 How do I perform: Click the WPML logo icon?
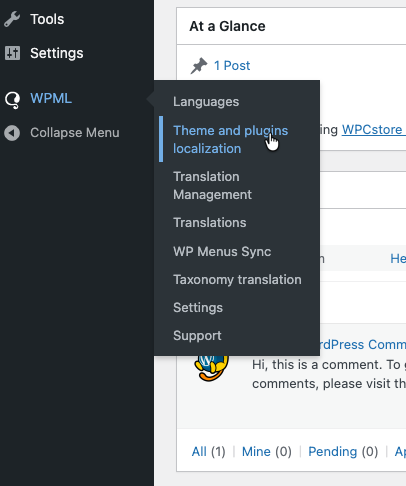pos(13,100)
